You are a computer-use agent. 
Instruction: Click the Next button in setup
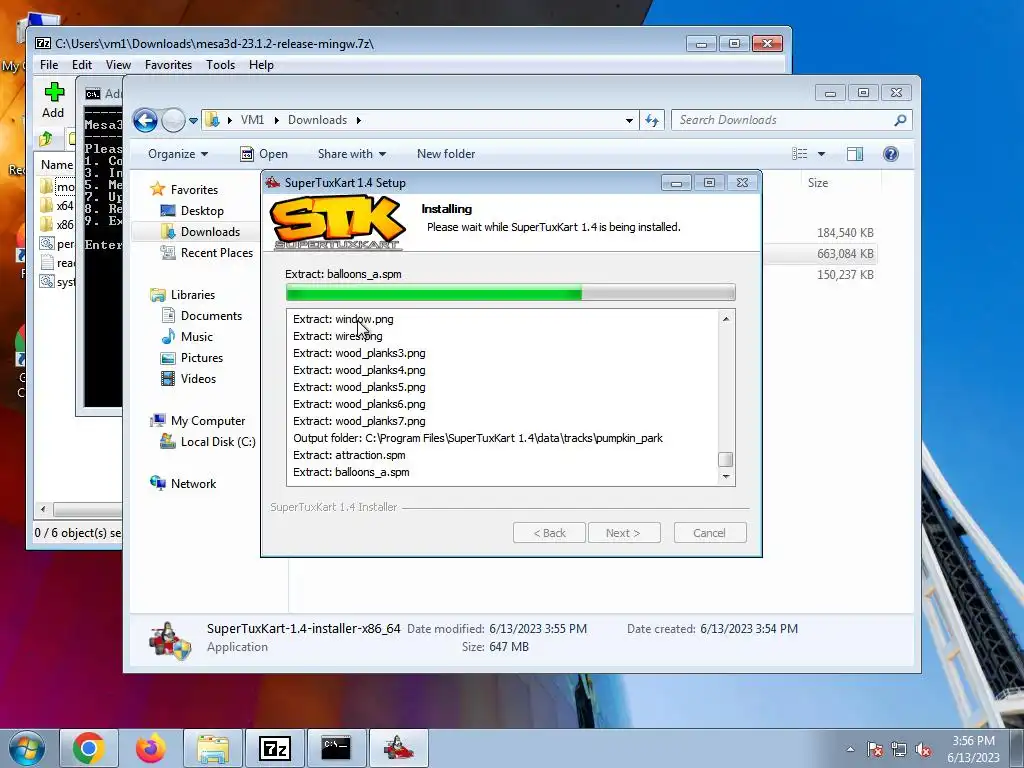pyautogui.click(x=624, y=533)
